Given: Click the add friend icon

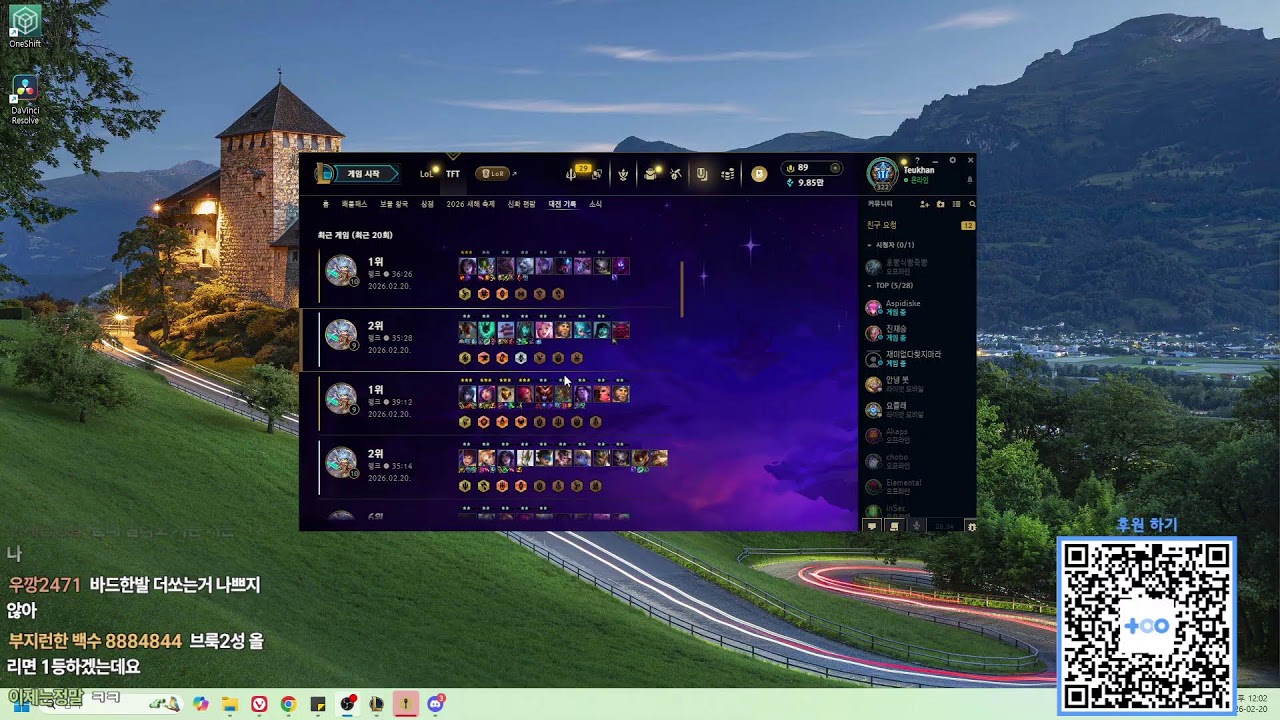Looking at the screenshot, I should pyautogui.click(x=924, y=204).
